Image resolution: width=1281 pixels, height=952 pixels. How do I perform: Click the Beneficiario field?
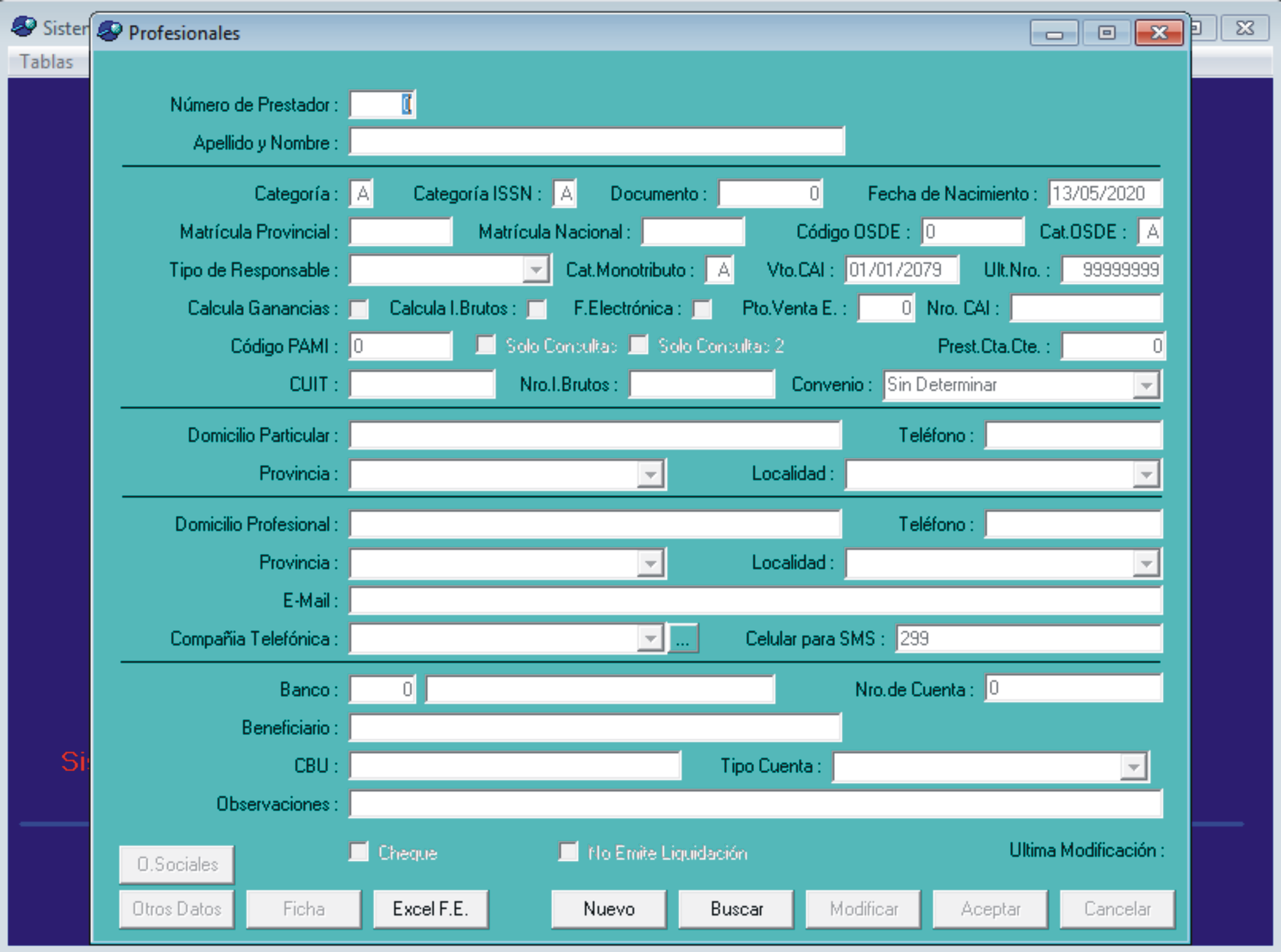[595, 727]
